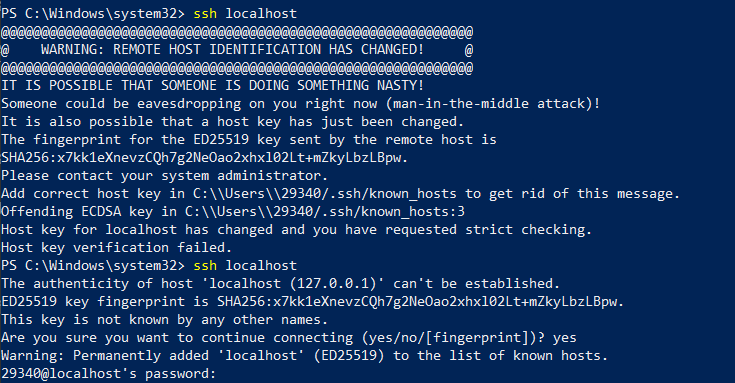Click the second 'ssh localhost' command text
Viewport: 735px width, 383px height.
(245, 266)
